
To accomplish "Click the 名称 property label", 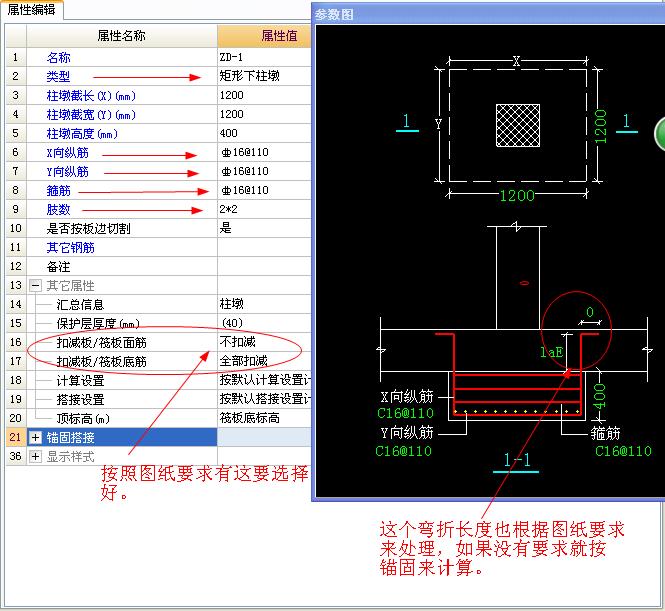I will (59, 58).
